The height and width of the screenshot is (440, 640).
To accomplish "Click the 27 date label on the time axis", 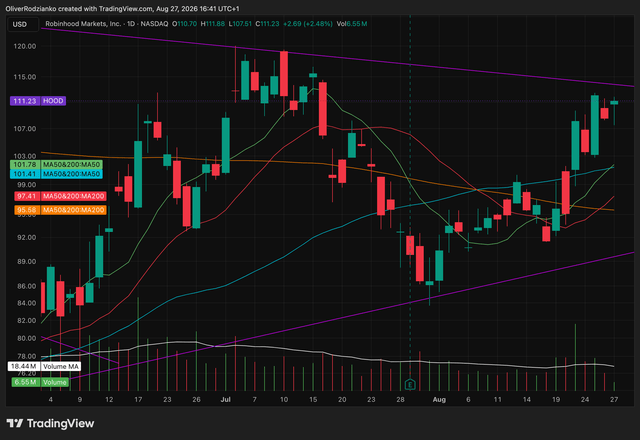I will [x=614, y=400].
